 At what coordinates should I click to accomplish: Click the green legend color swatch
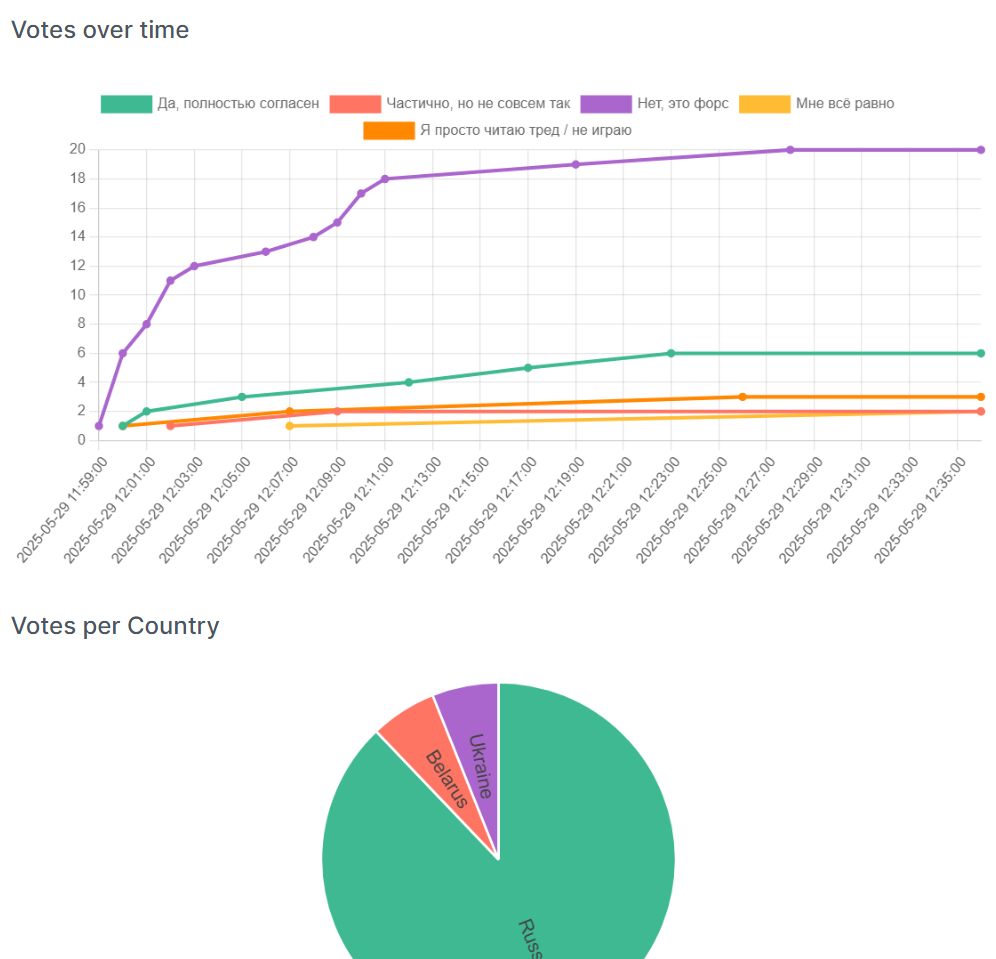coord(126,104)
